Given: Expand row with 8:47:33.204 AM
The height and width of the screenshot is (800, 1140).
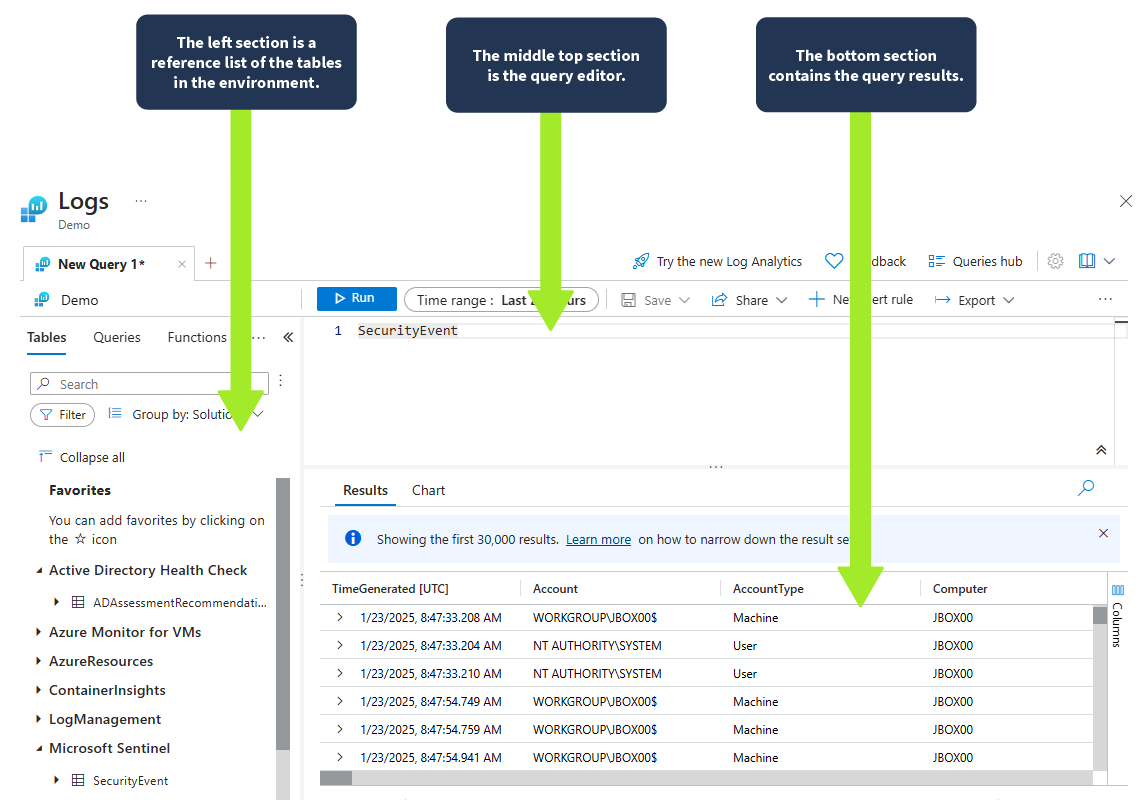Looking at the screenshot, I should (340, 645).
